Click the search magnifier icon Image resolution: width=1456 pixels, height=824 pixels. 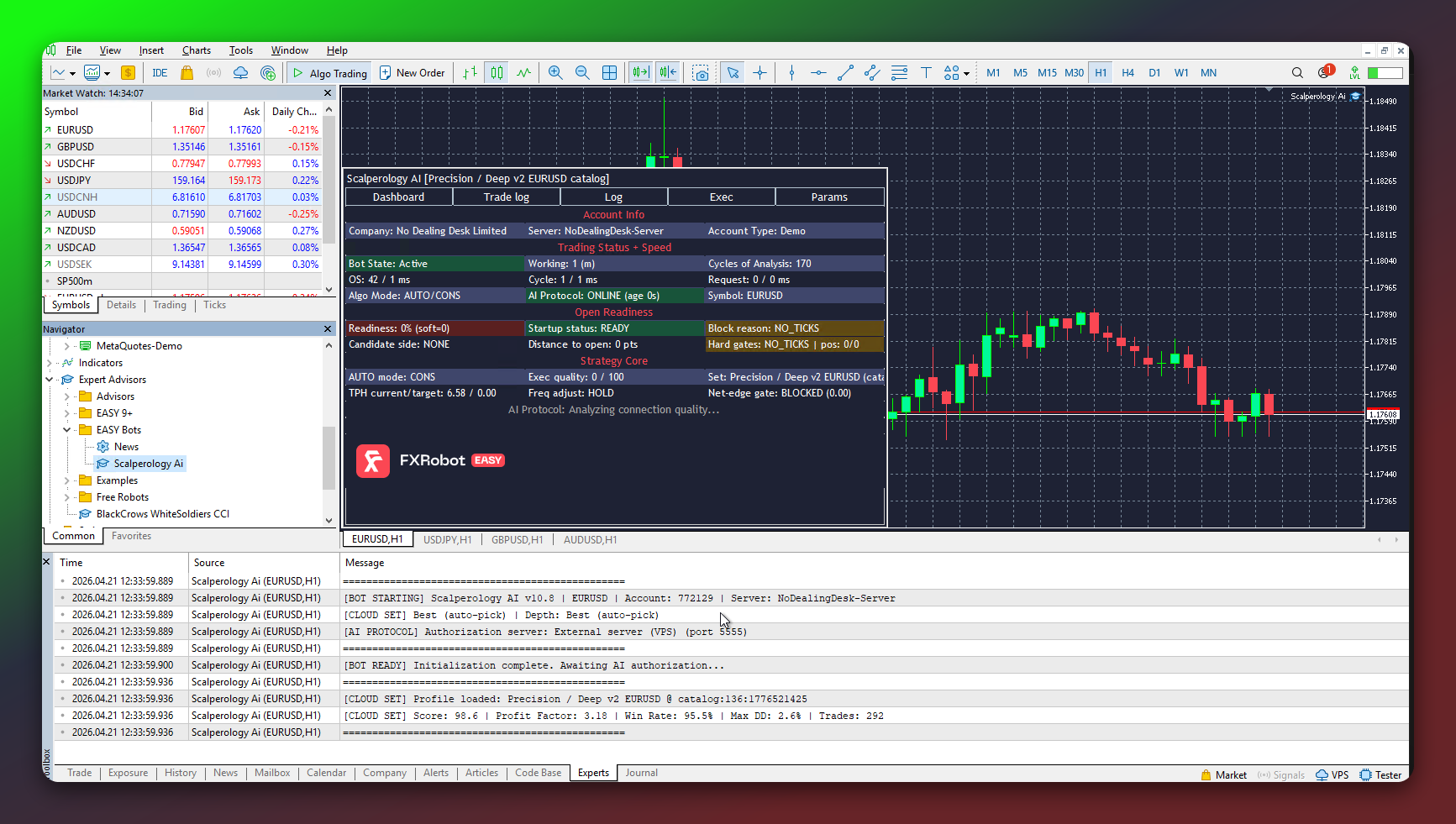pos(1298,72)
